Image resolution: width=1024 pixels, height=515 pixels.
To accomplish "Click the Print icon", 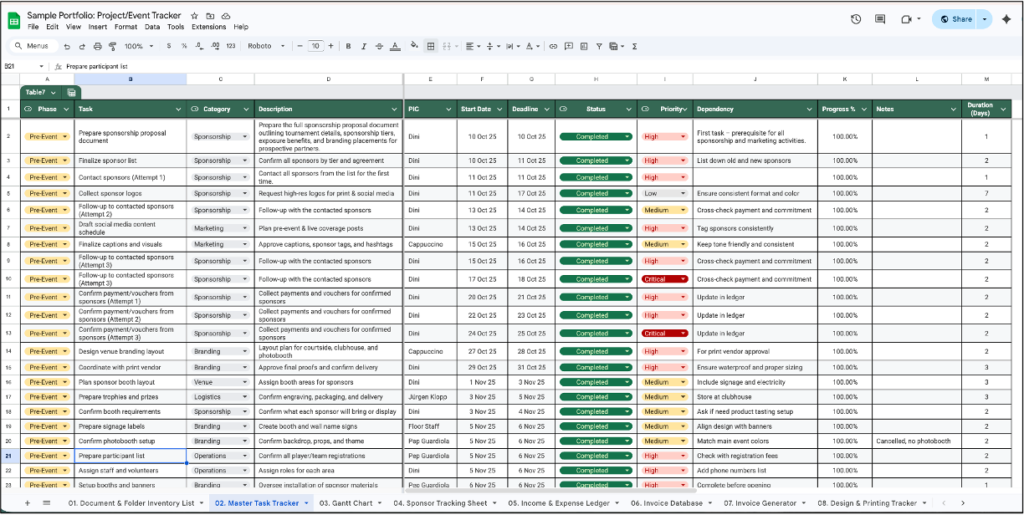I will click(x=95, y=46).
